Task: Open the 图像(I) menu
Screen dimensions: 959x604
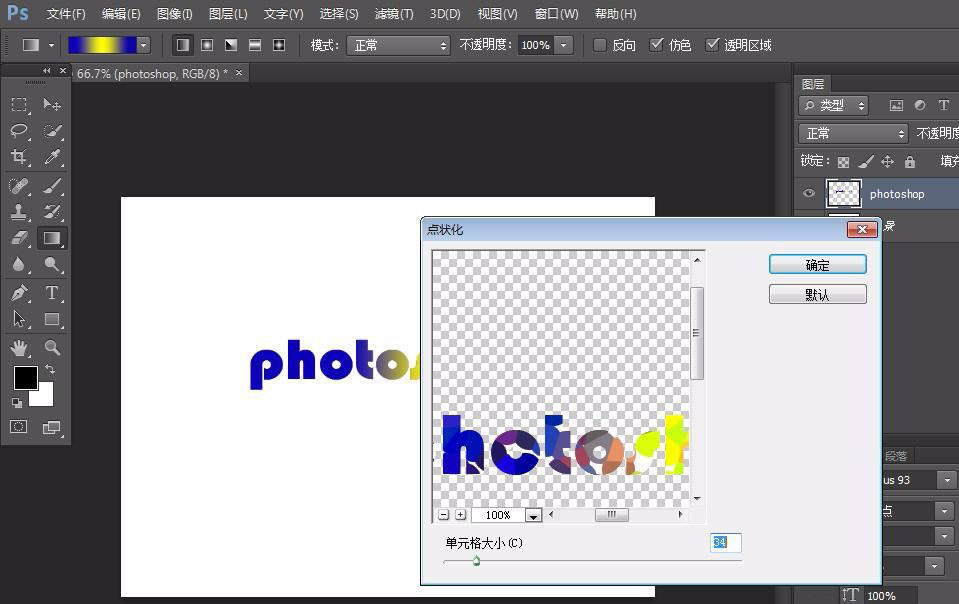Action: tap(174, 13)
